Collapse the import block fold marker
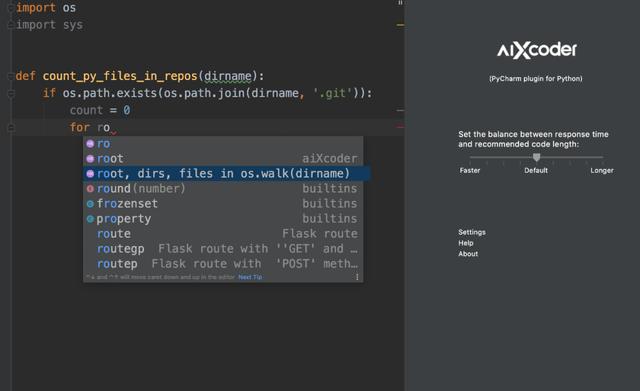This screenshot has width=640, height=391. pyautogui.click(x=11, y=8)
